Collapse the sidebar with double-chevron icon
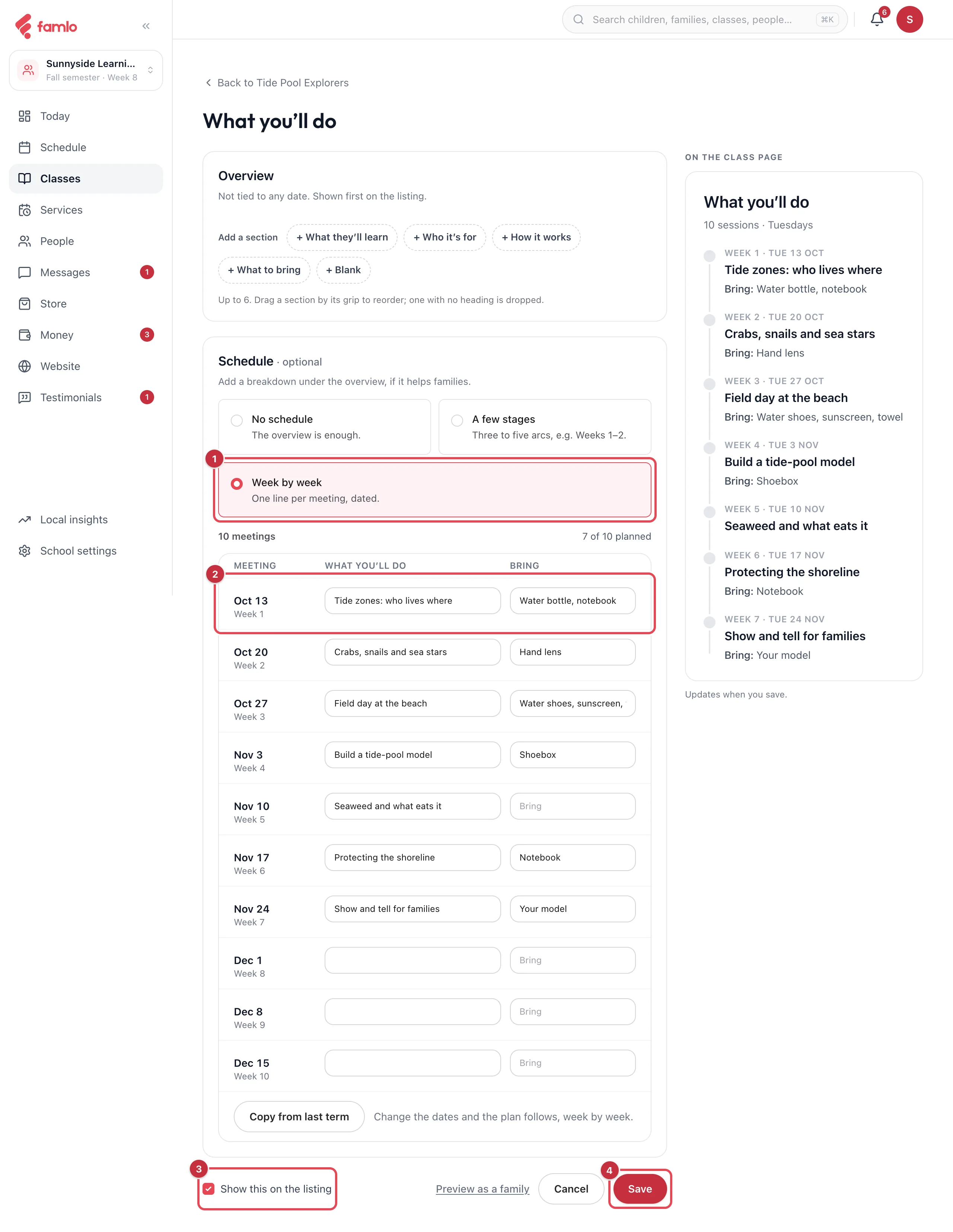 [146, 26]
